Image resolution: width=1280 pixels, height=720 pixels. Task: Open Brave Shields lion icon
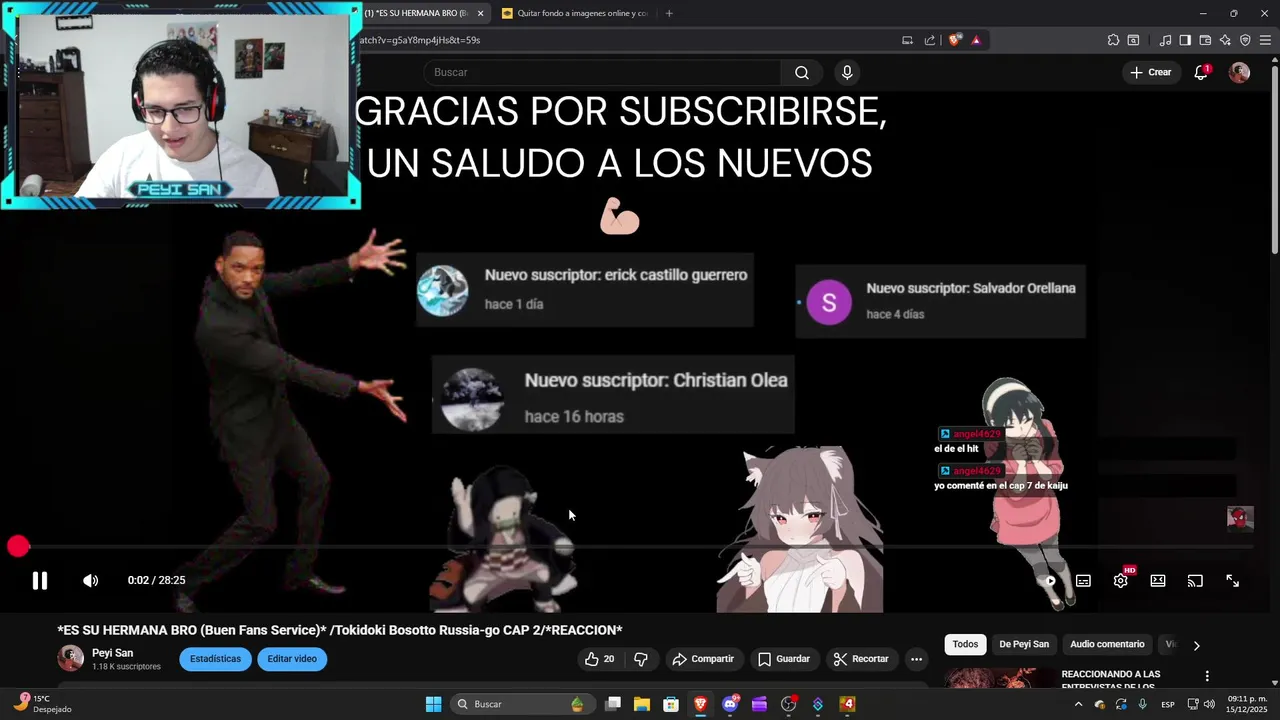pos(955,40)
